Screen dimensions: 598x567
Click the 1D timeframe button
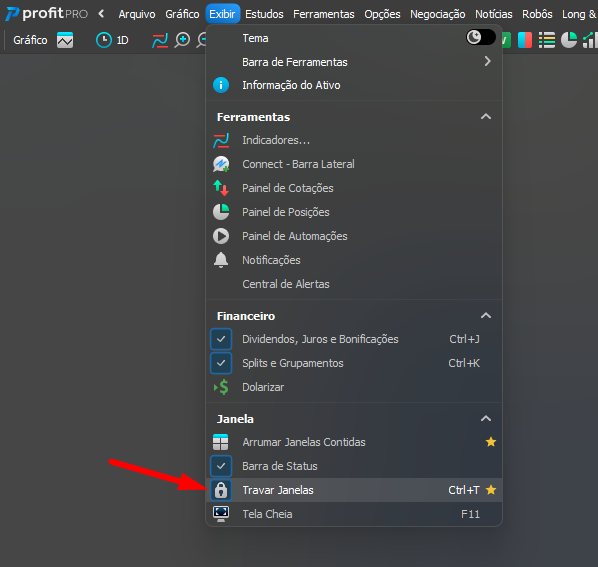coord(112,40)
